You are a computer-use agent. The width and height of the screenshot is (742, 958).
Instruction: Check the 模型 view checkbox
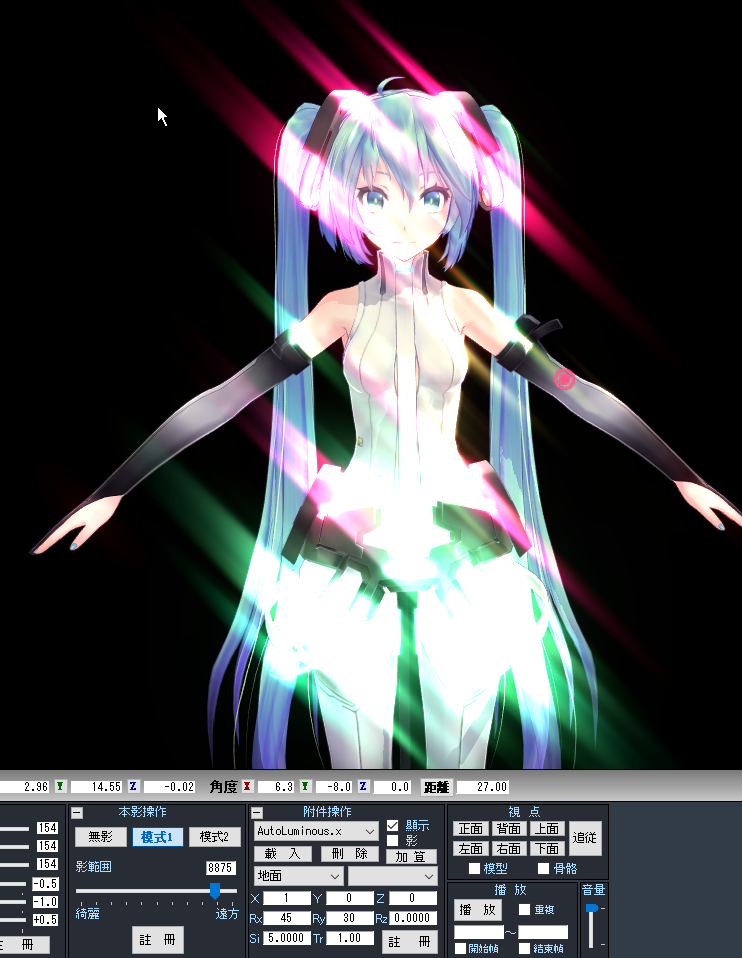click(474, 868)
